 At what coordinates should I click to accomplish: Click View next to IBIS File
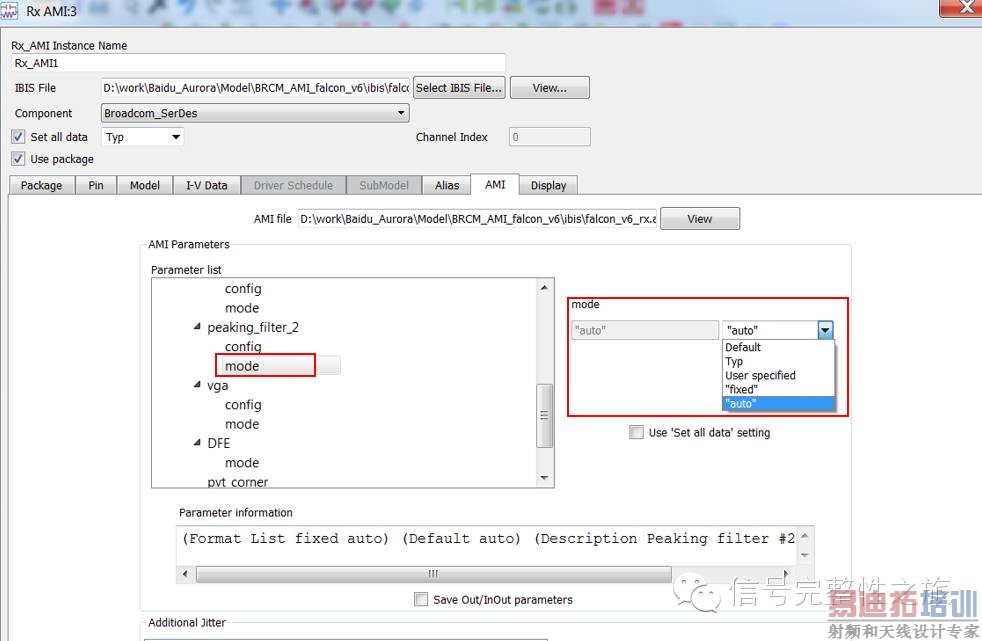550,88
